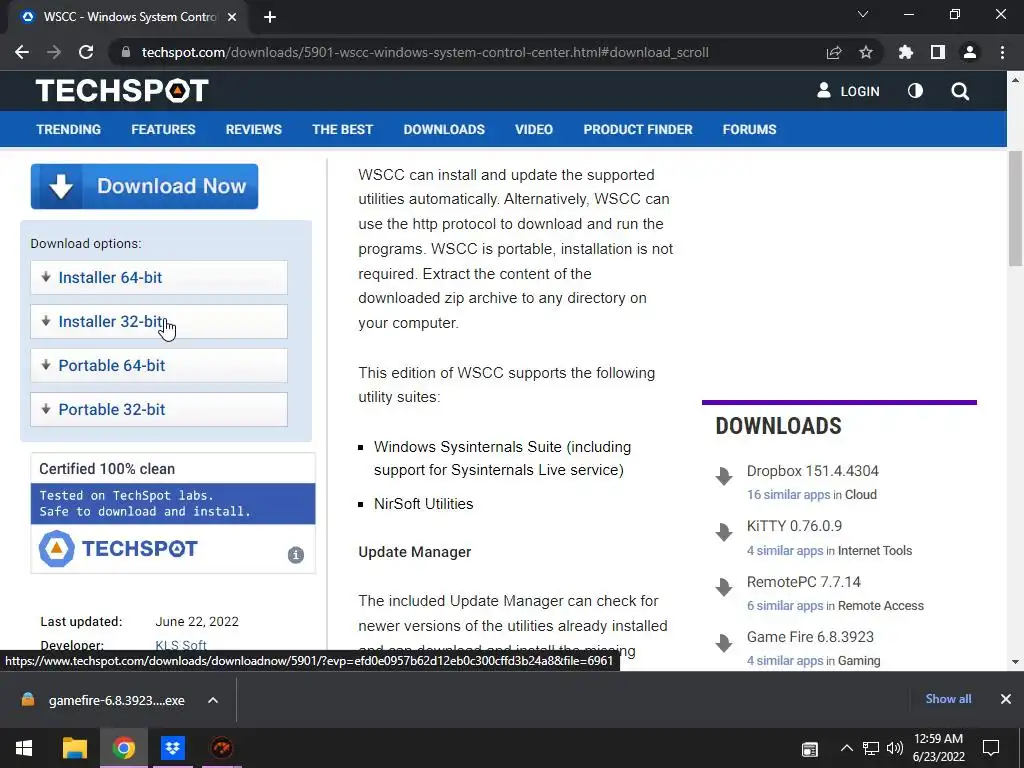The image size is (1024, 768).
Task: Open 6 similar apps link under RemotePC
Action: (785, 605)
